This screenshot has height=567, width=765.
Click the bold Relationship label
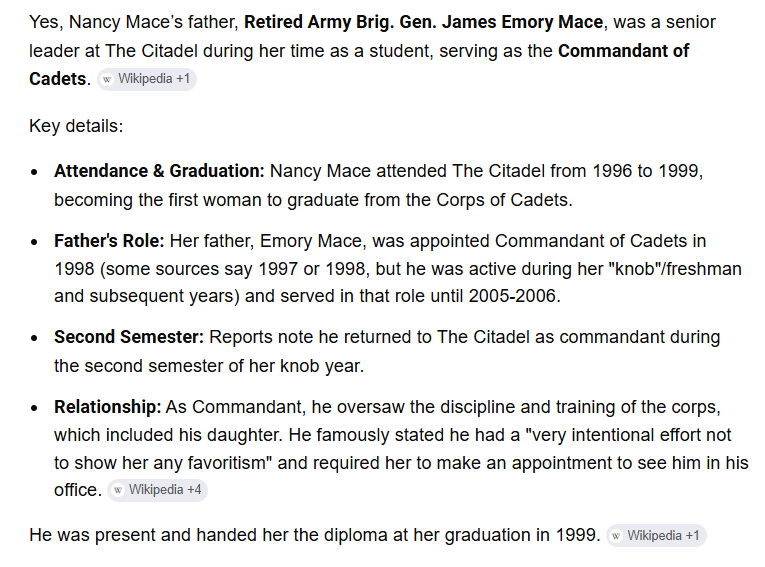pyautogui.click(x=108, y=407)
